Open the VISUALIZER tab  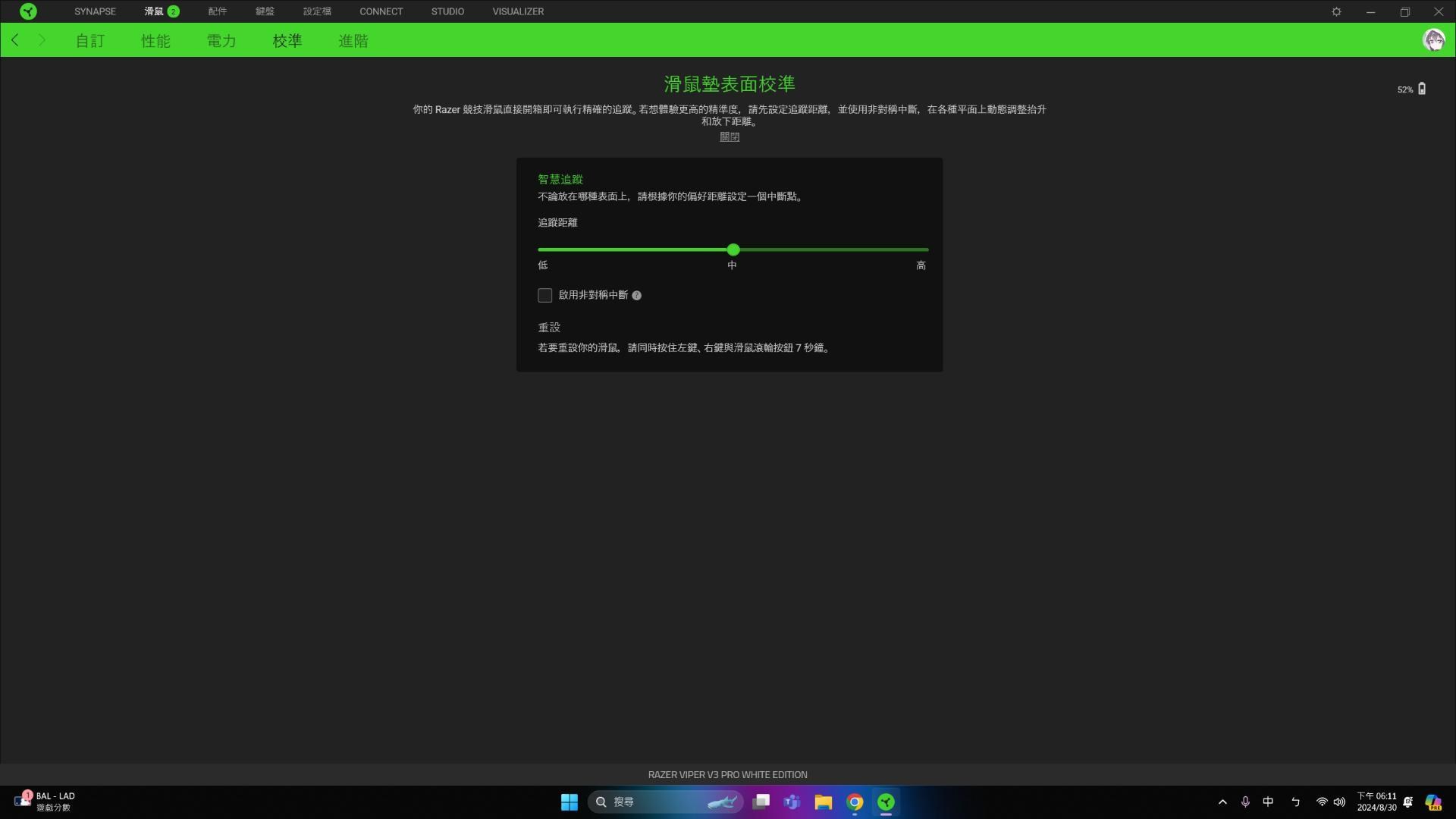tap(518, 11)
